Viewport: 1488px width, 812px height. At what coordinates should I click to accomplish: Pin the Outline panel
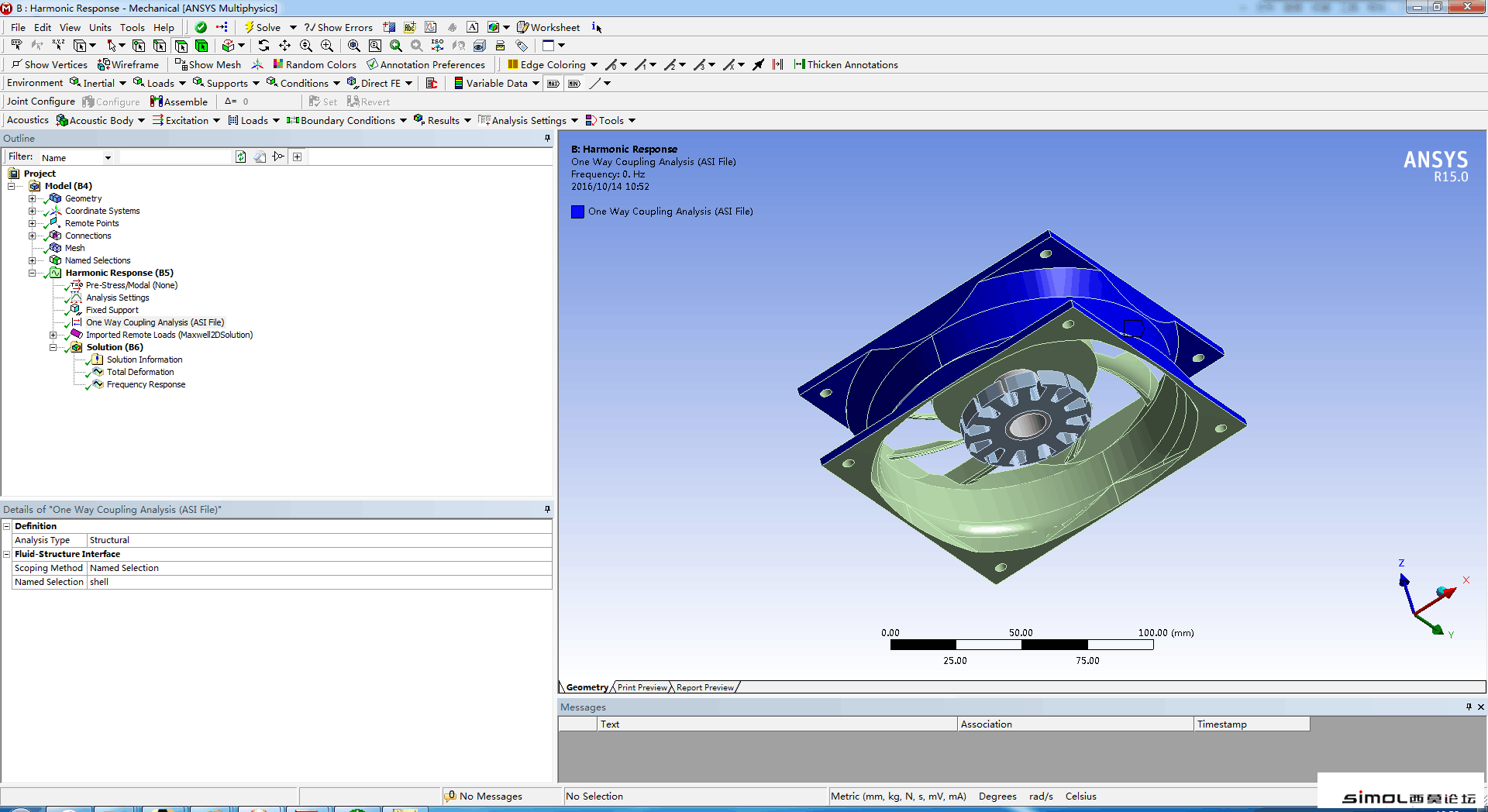point(547,138)
